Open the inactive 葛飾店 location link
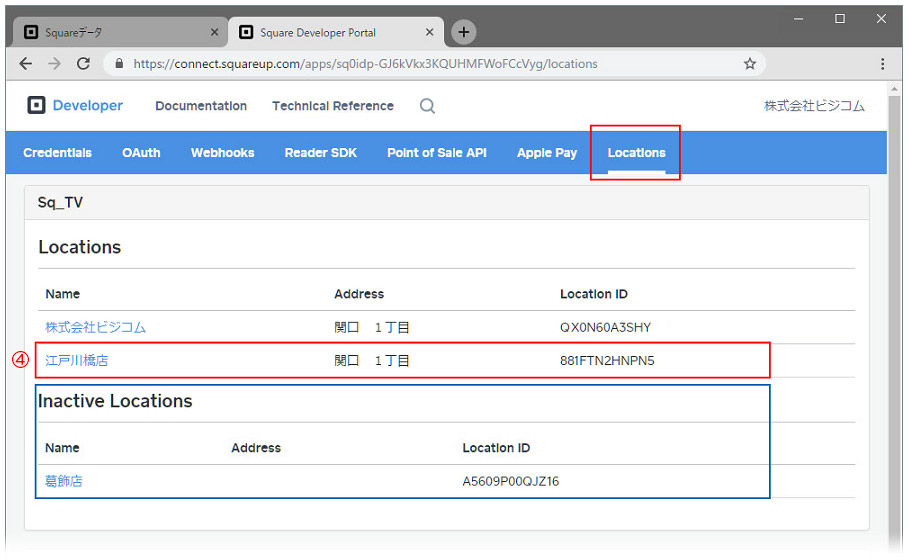Image resolution: width=908 pixels, height=559 pixels. tap(64, 481)
